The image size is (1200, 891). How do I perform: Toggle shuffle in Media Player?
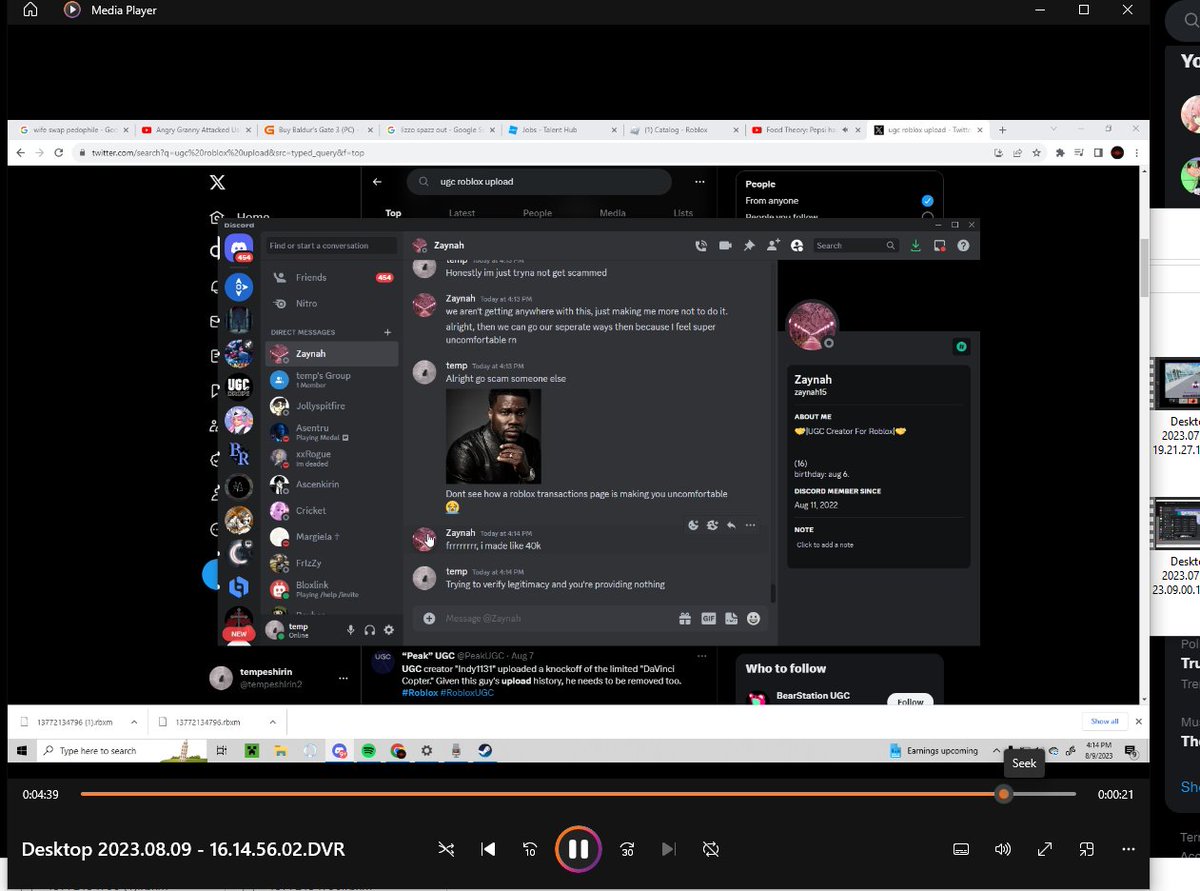tap(446, 849)
